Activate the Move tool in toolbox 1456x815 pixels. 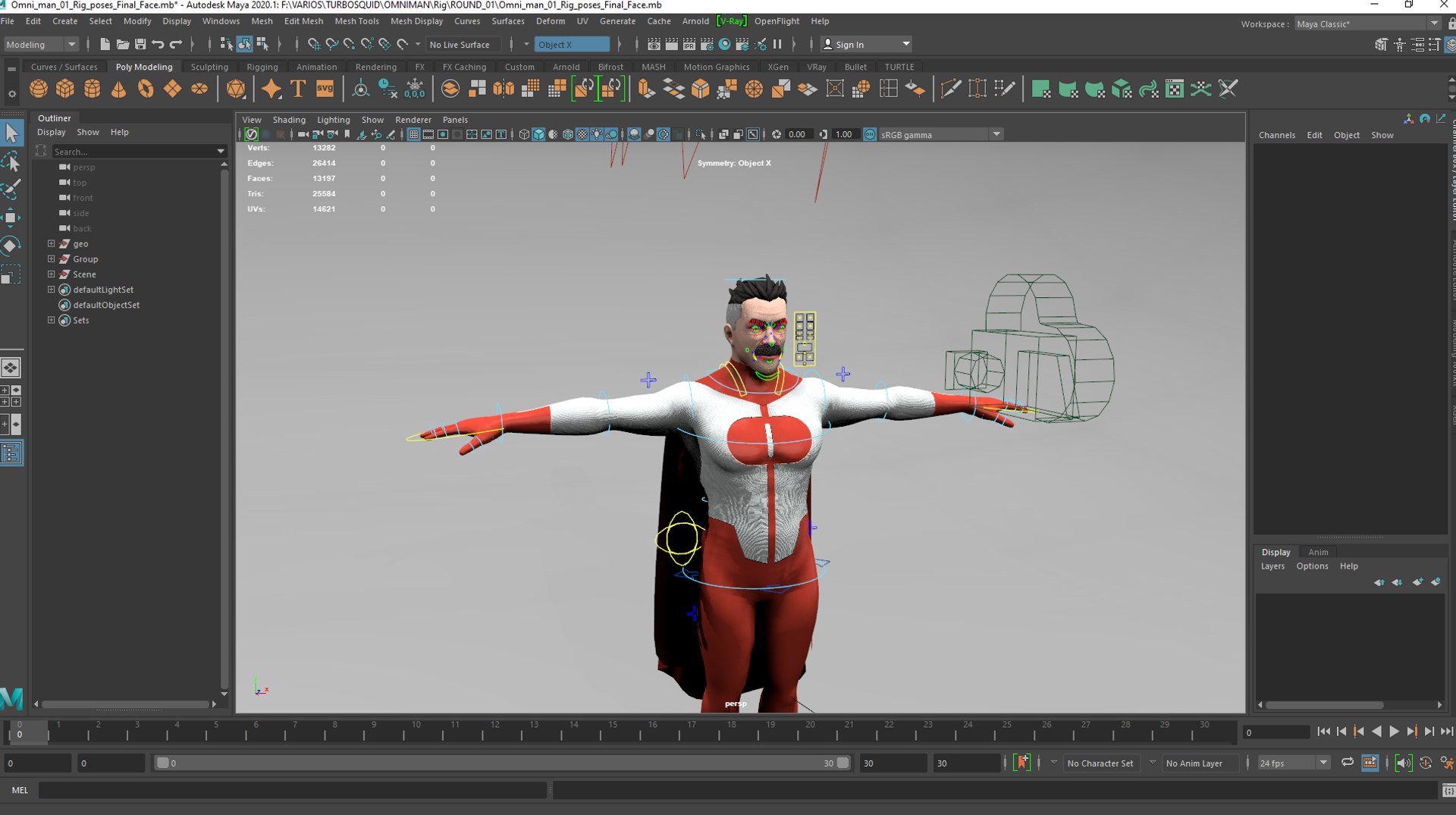pos(11,218)
